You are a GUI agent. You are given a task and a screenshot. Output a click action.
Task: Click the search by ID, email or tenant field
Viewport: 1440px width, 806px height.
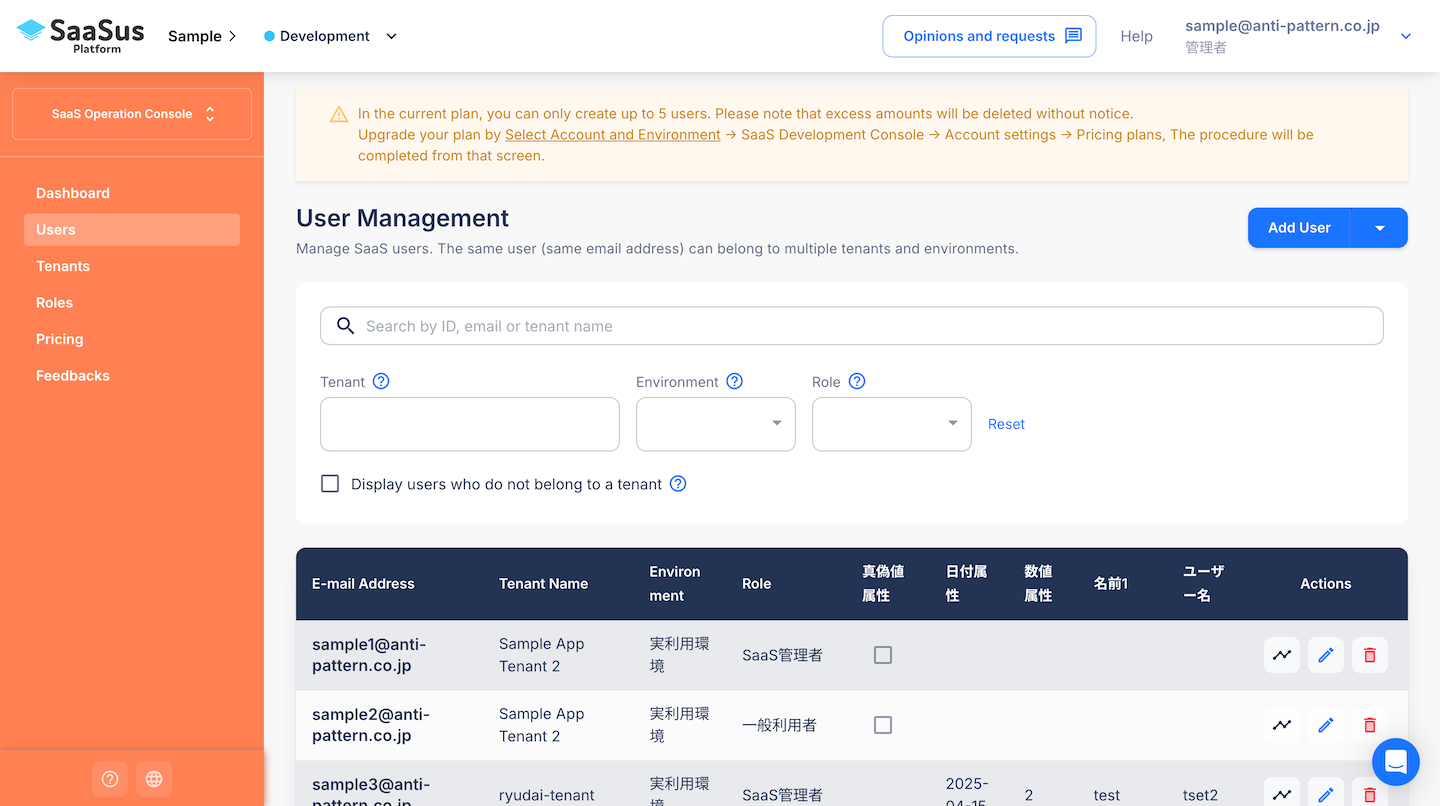852,326
